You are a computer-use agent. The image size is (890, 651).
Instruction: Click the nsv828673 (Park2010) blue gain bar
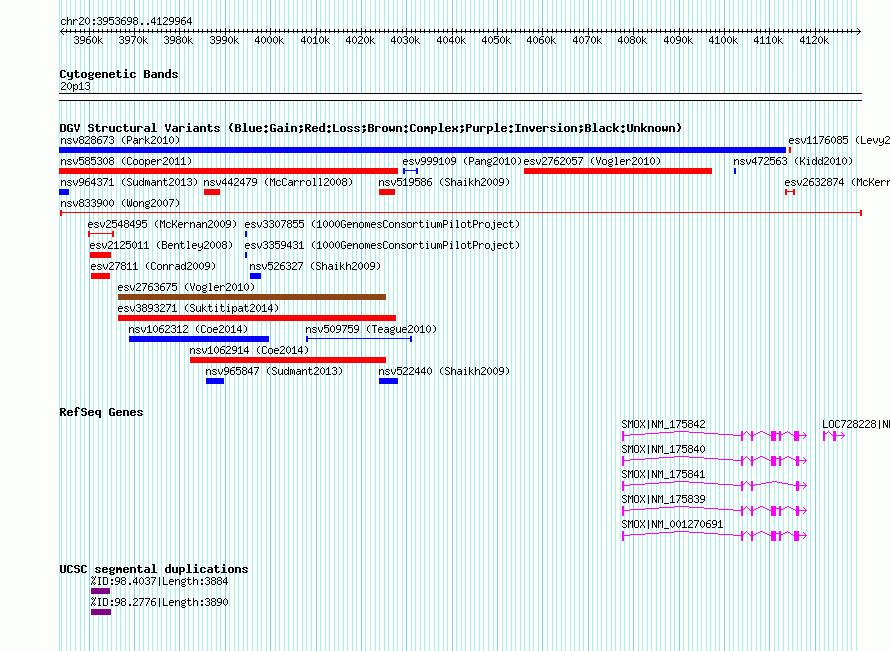(x=422, y=150)
